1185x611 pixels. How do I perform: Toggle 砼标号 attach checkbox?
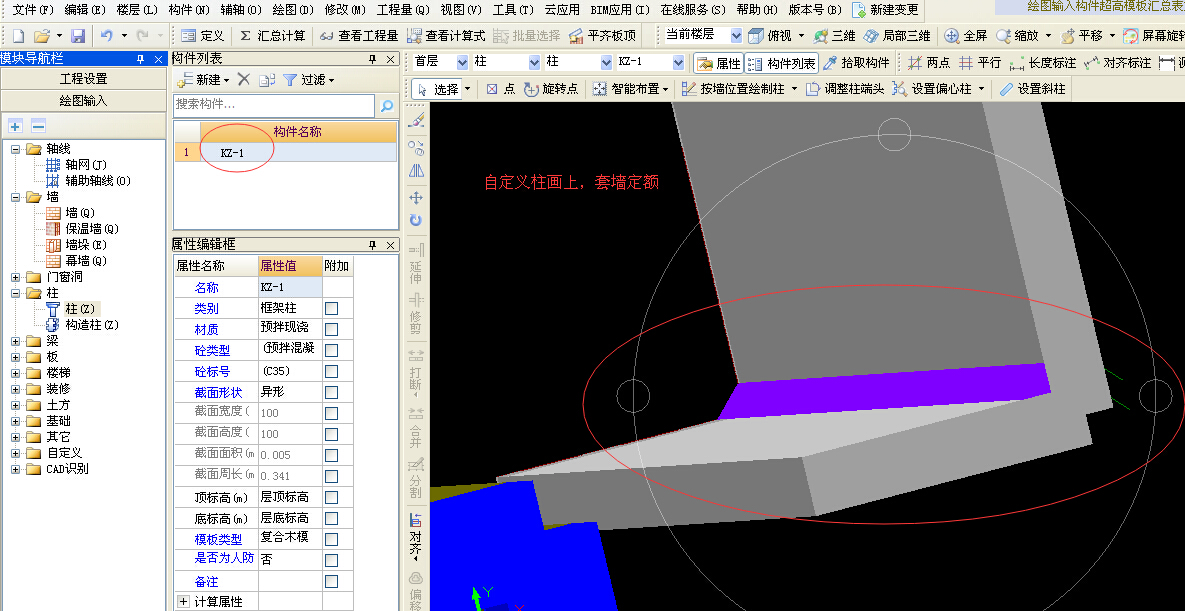(331, 372)
